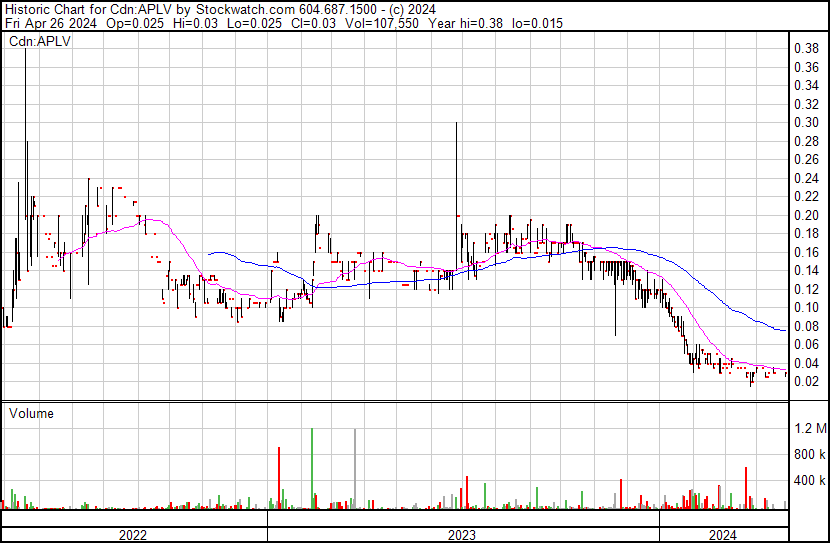Image resolution: width=830 pixels, height=543 pixels.
Task: Click the 0.38 price axis label
Action: tap(806, 48)
